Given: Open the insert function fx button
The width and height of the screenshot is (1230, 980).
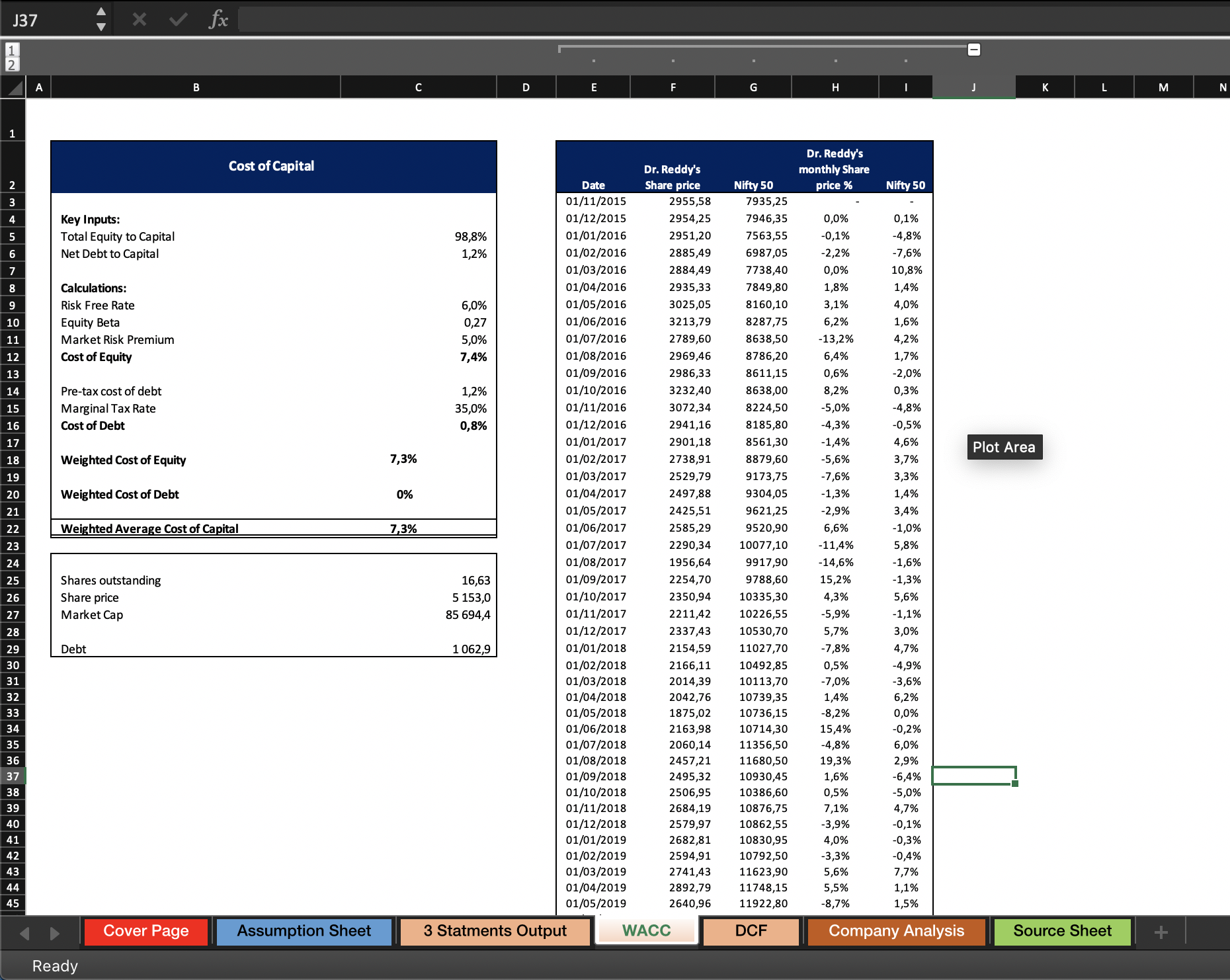Looking at the screenshot, I should pos(218,20).
